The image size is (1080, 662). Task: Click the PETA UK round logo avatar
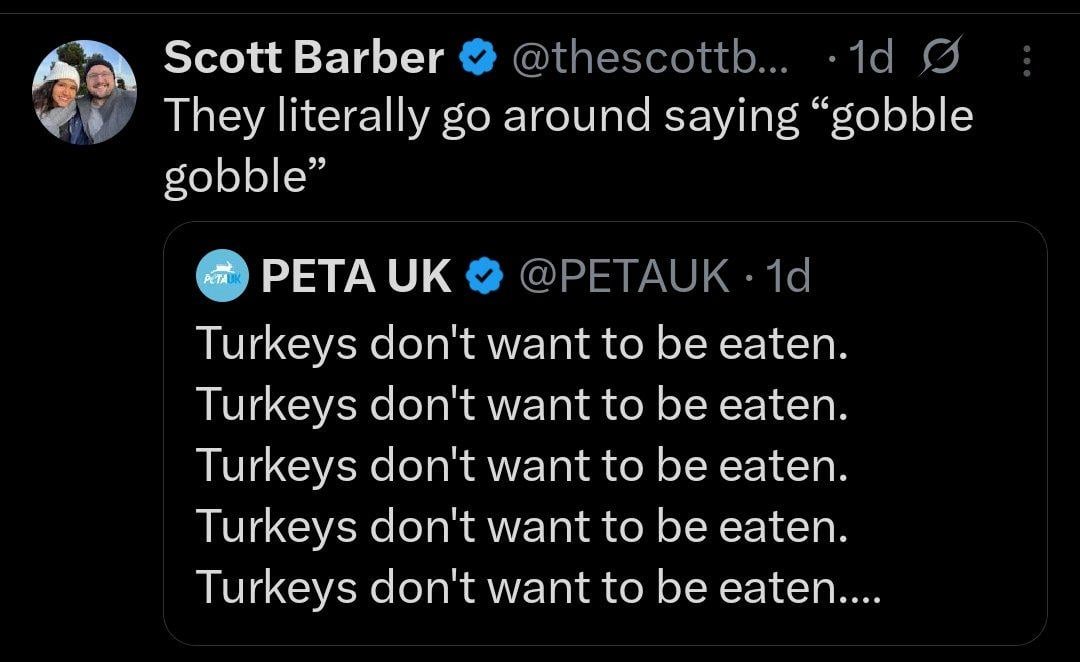[x=221, y=276]
